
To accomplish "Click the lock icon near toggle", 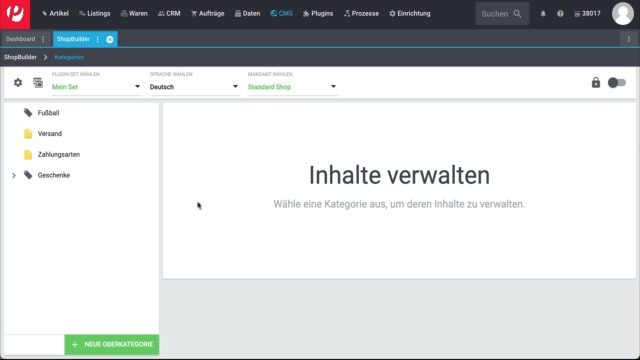I will coord(596,82).
